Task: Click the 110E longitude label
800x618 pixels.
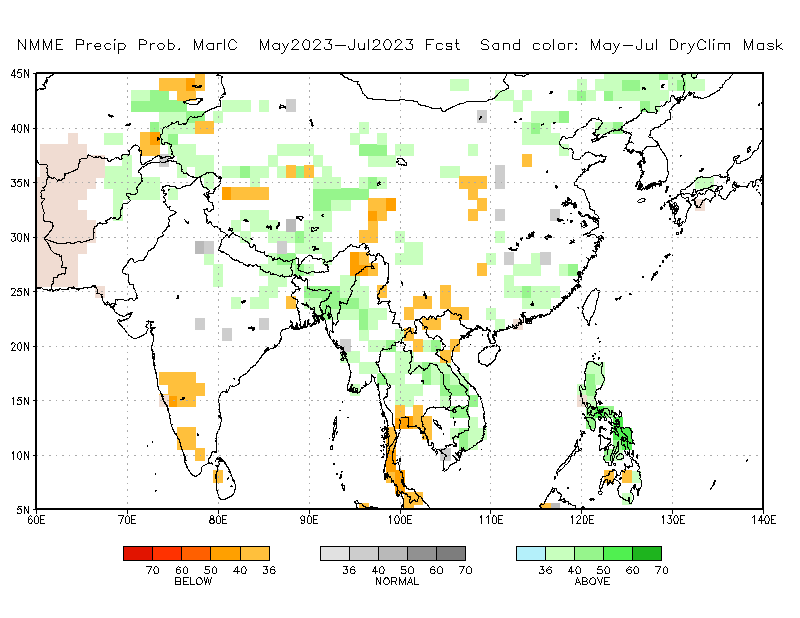Action: (x=491, y=520)
